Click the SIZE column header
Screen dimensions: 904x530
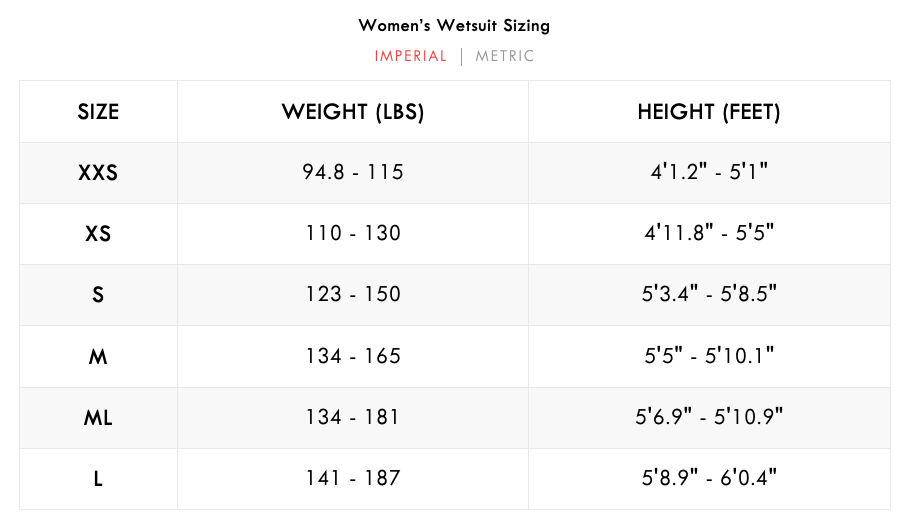(98, 112)
